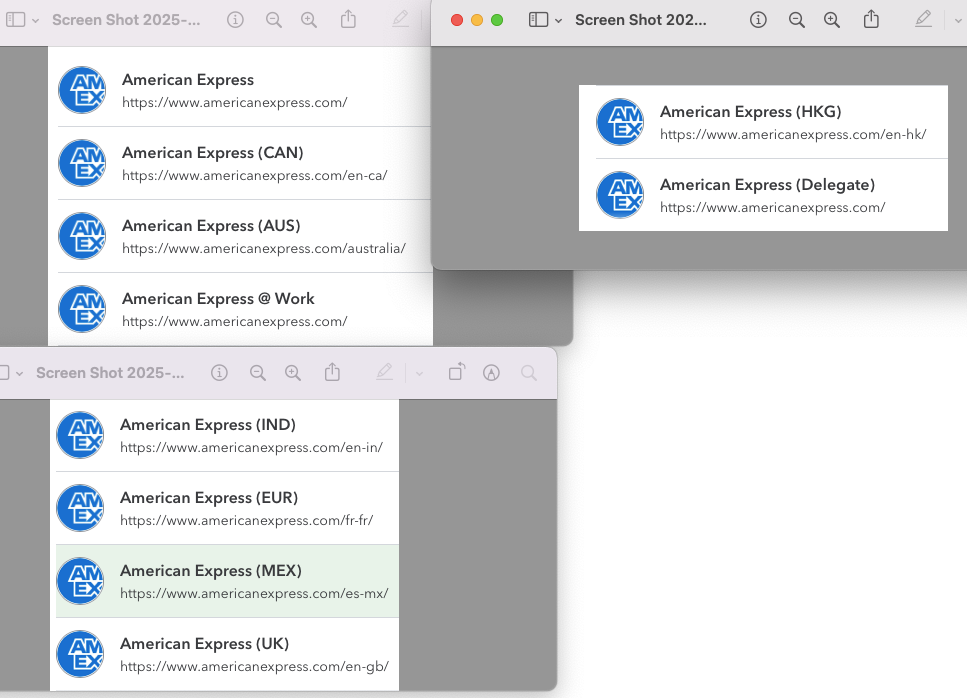Click Rotate icon in bottom IND/EUR window
967x698 pixels.
click(457, 372)
